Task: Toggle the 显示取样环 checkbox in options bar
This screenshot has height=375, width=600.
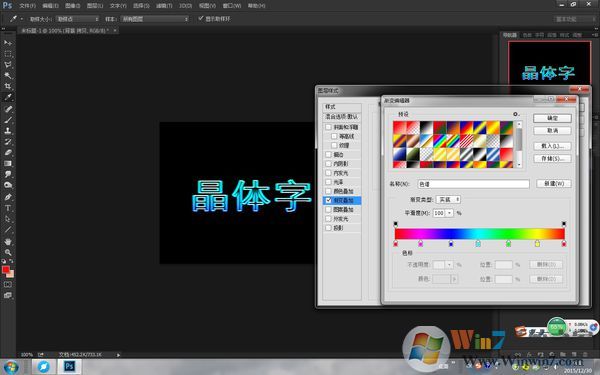Action: [201, 18]
